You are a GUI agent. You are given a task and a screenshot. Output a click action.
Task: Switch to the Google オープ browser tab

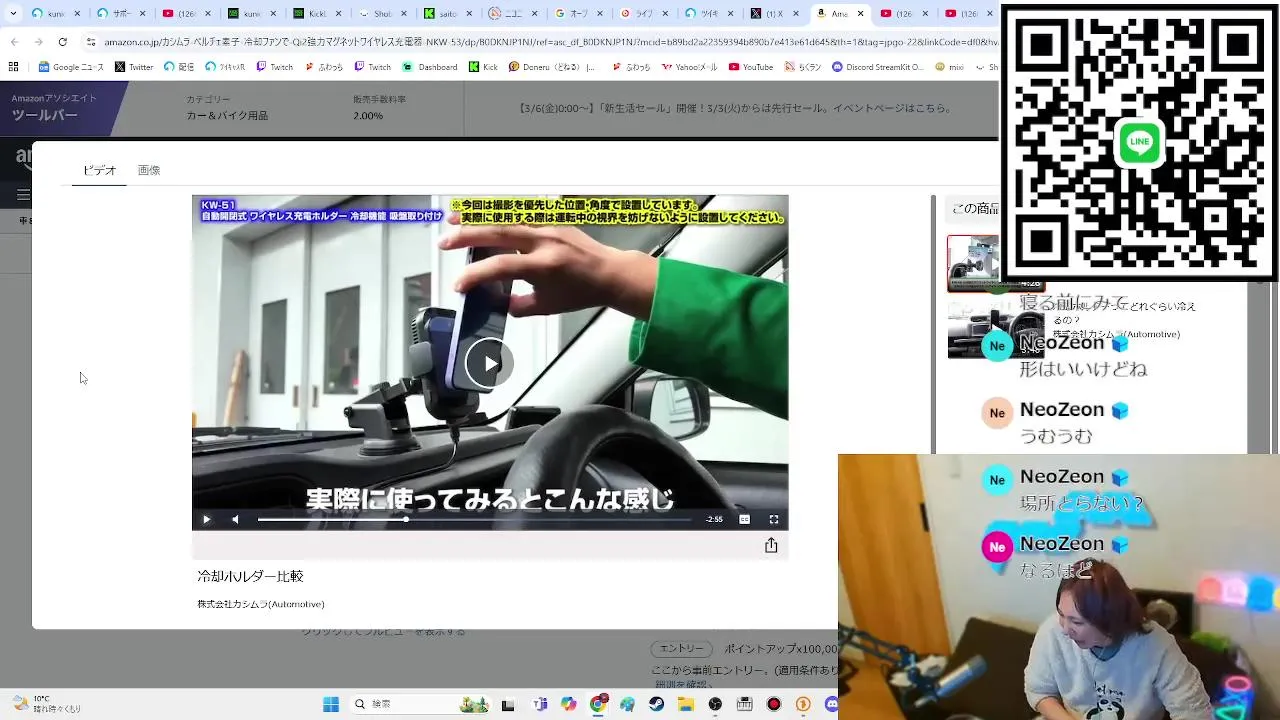point(590,14)
